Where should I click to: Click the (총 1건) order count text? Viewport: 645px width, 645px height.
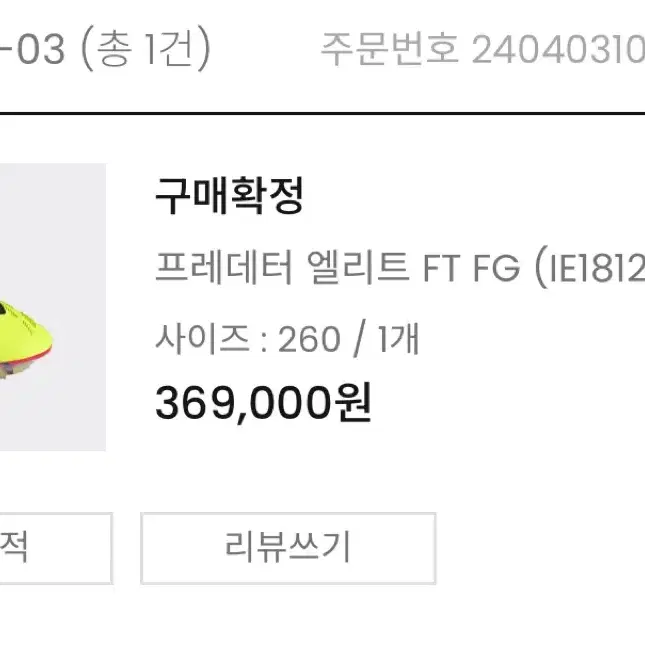pyautogui.click(x=146, y=49)
